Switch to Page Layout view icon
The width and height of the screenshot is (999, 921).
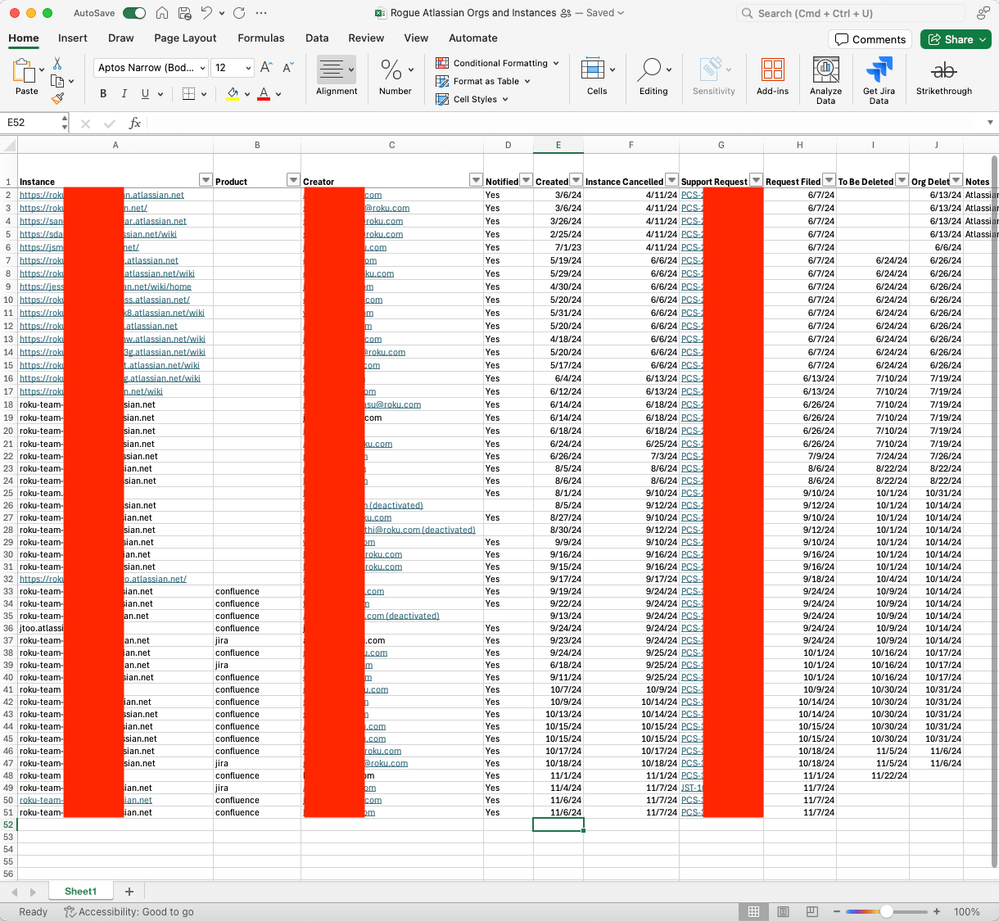tap(783, 911)
